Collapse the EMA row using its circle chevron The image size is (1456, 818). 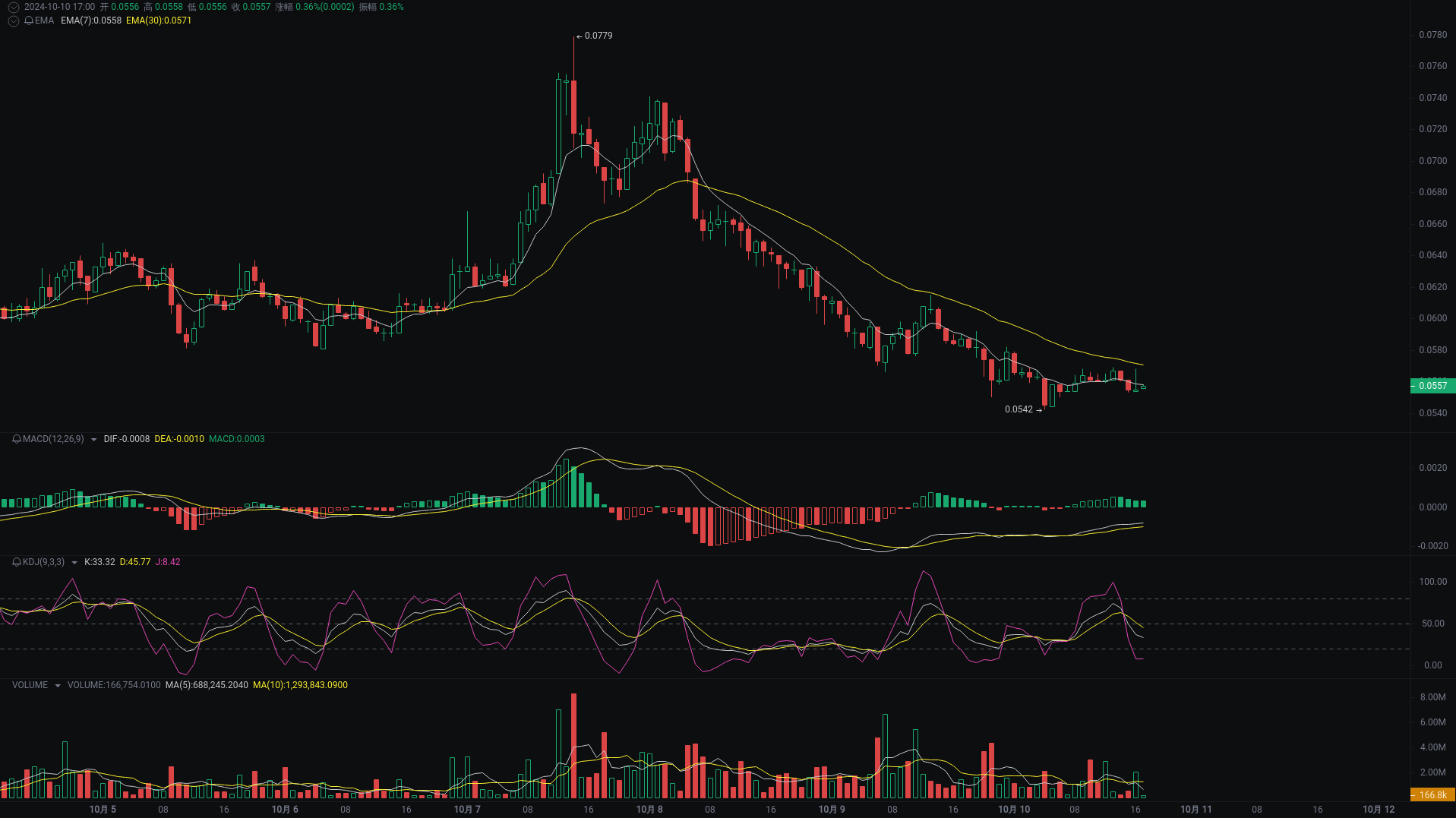(x=13, y=21)
